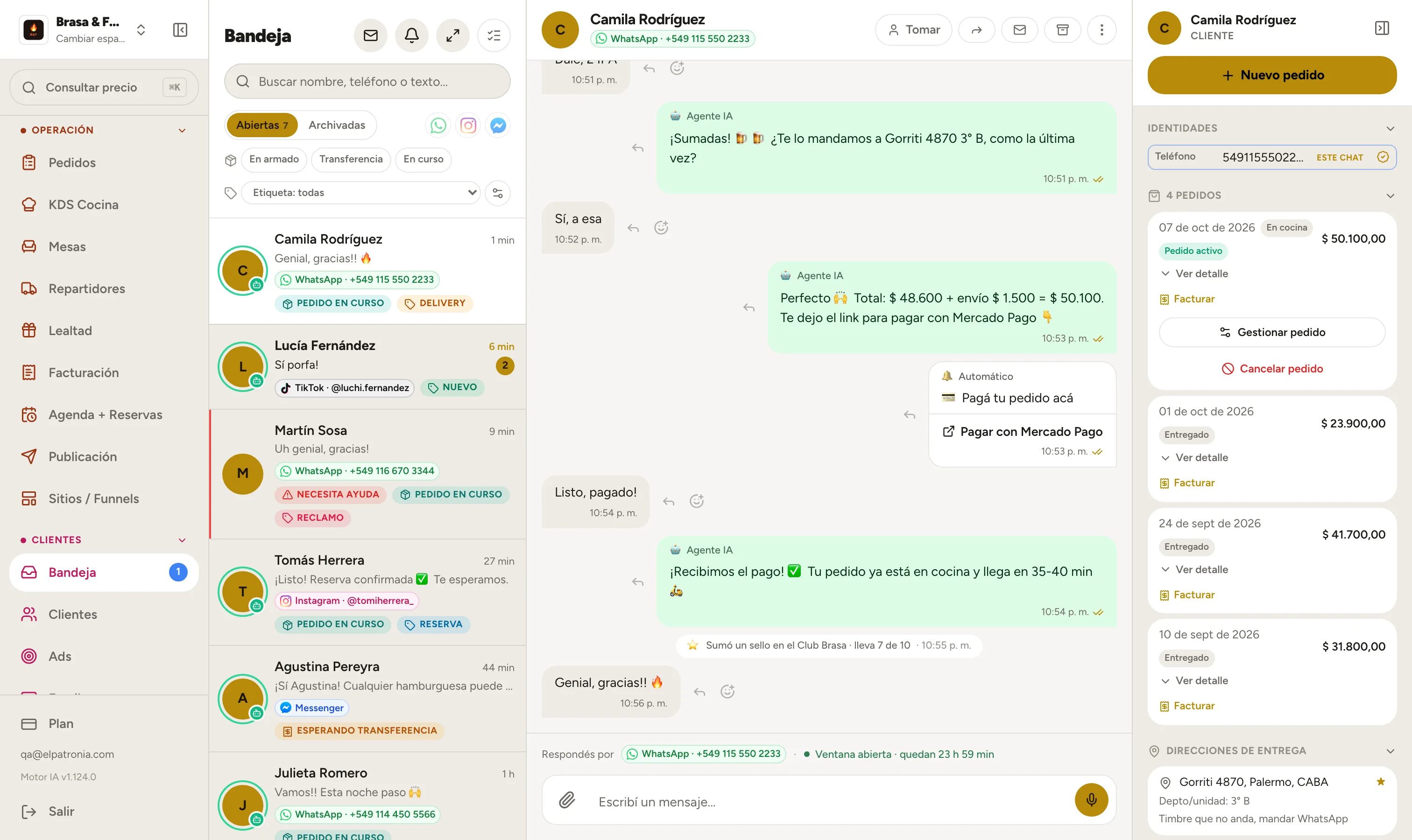Click the Tomar button
This screenshot has height=840, width=1412.
coord(913,30)
